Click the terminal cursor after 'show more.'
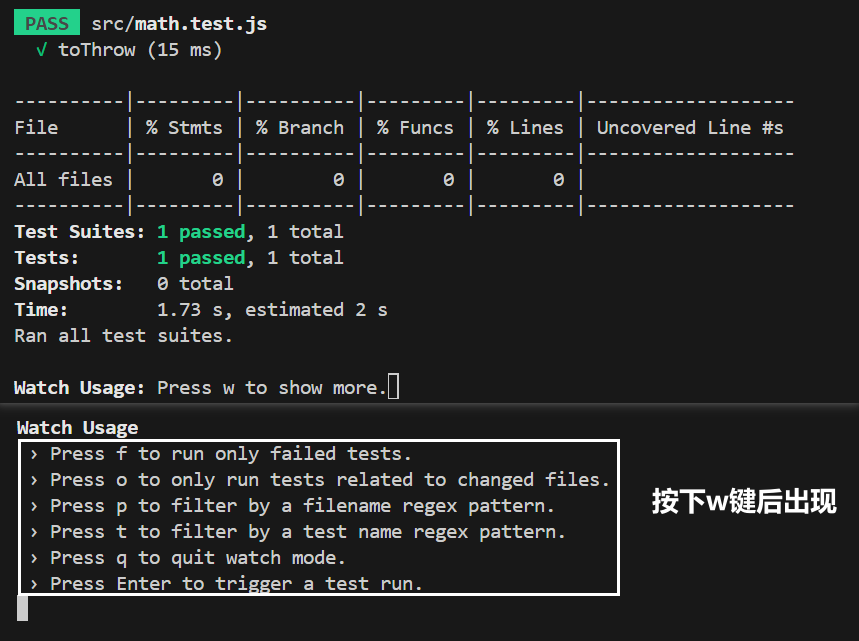 (x=393, y=387)
